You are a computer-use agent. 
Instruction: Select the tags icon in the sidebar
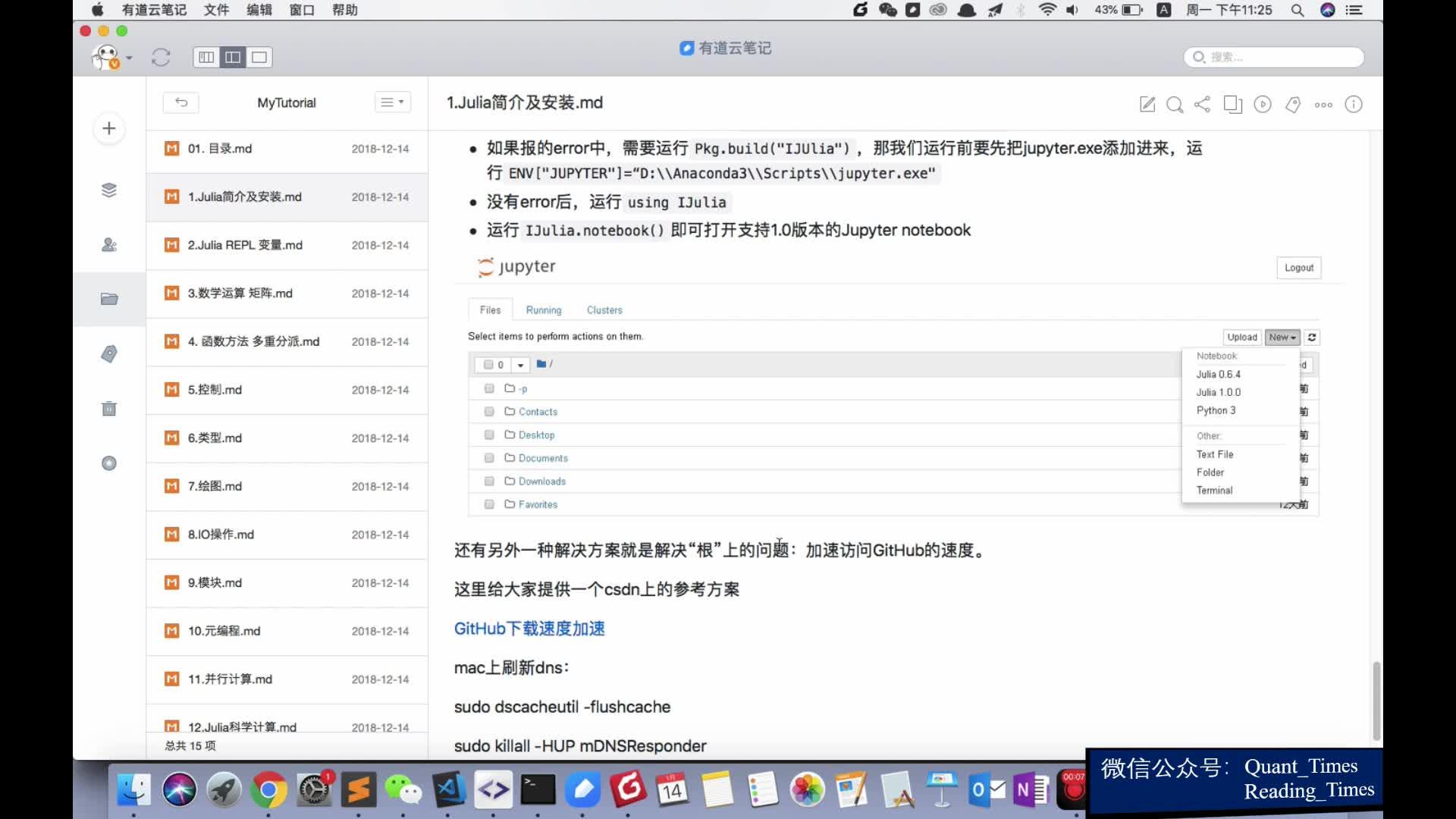pyautogui.click(x=108, y=353)
